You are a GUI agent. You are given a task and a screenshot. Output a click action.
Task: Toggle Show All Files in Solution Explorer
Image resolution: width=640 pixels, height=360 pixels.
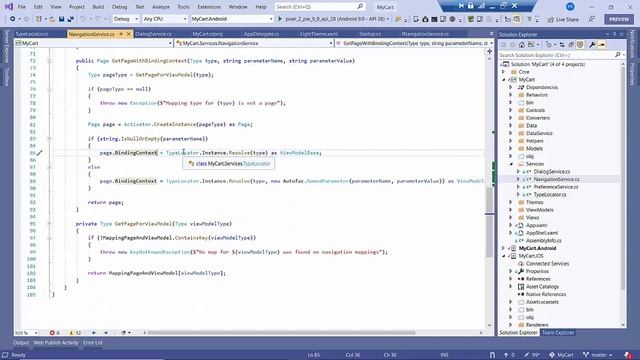coord(580,45)
